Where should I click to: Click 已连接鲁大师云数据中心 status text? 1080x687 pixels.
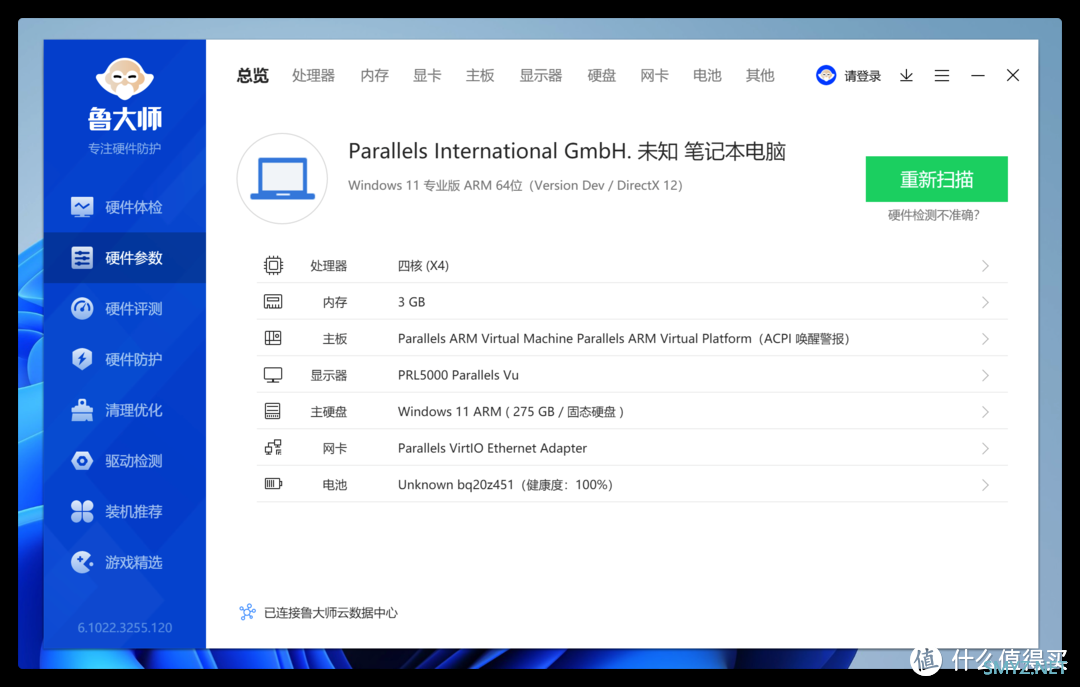(x=331, y=613)
